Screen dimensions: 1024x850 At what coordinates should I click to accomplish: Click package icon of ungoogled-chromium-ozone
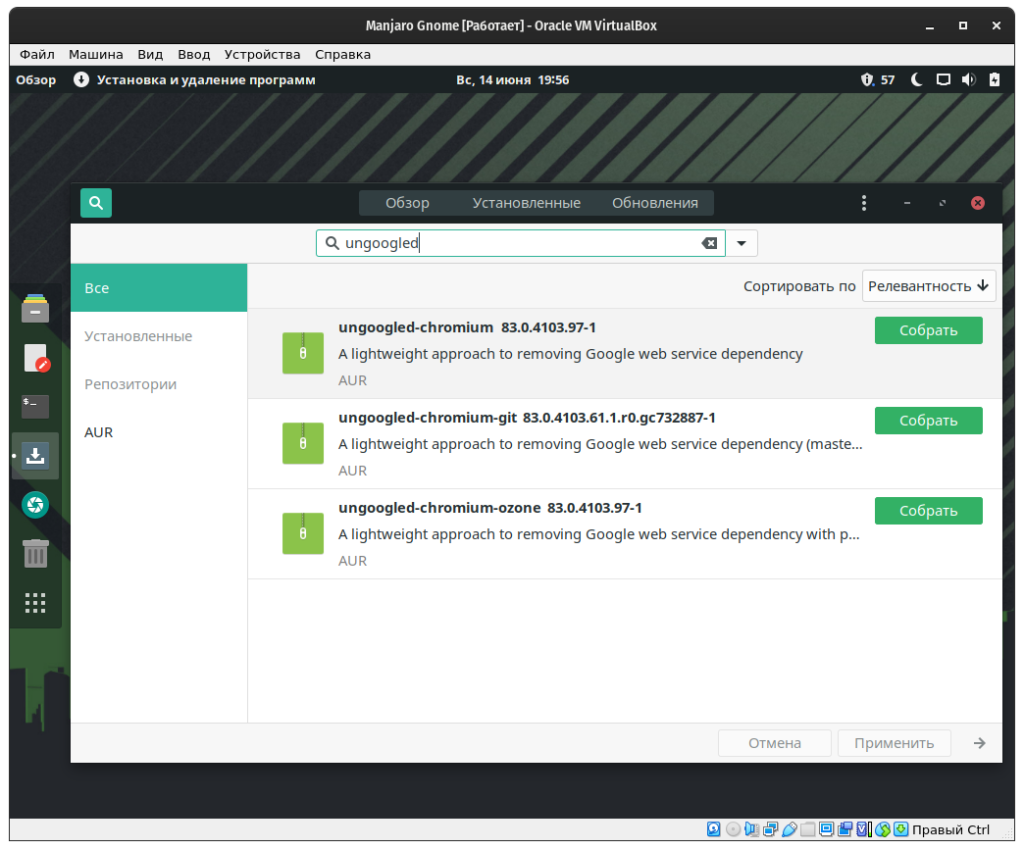click(302, 533)
